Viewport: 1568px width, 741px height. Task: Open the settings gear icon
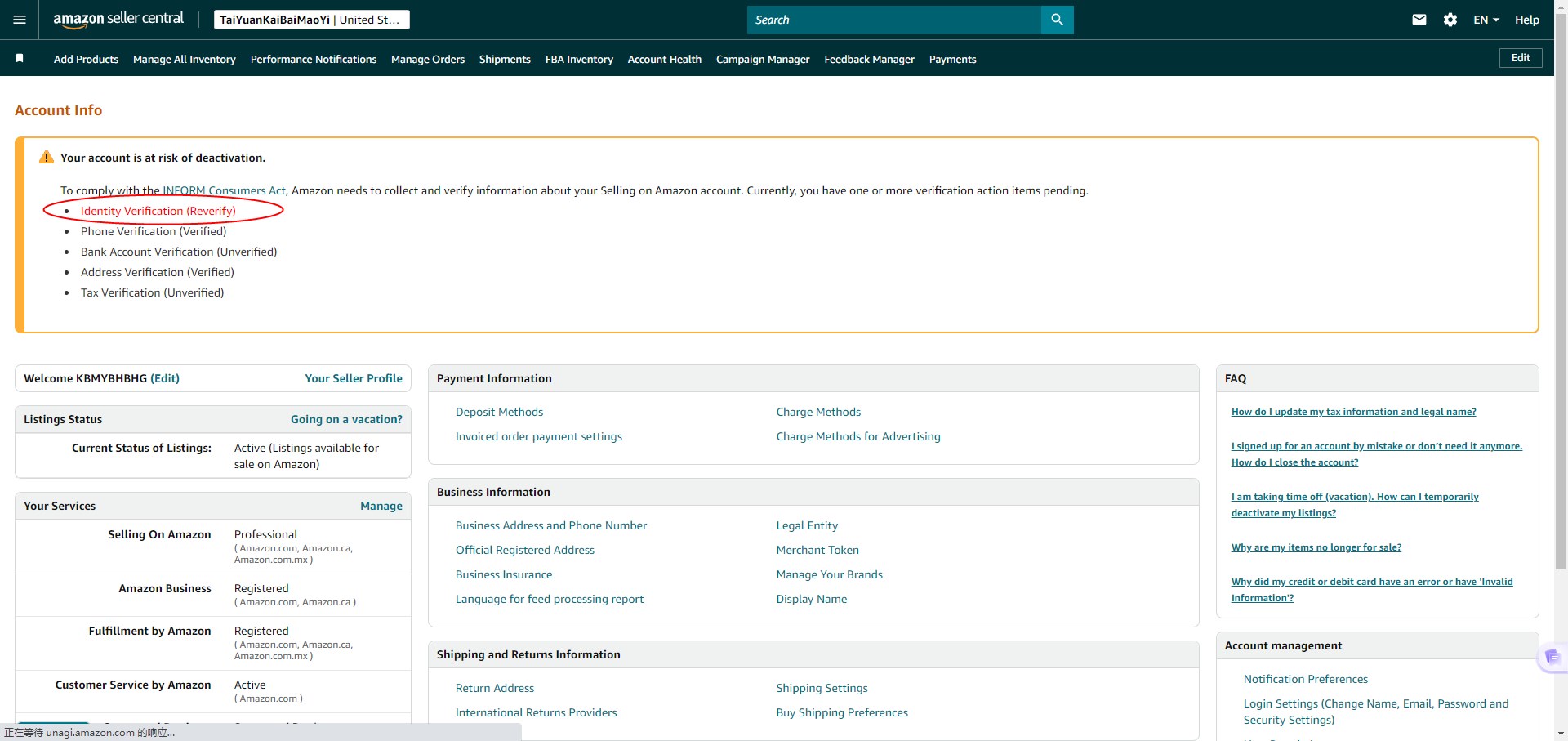pos(1450,20)
